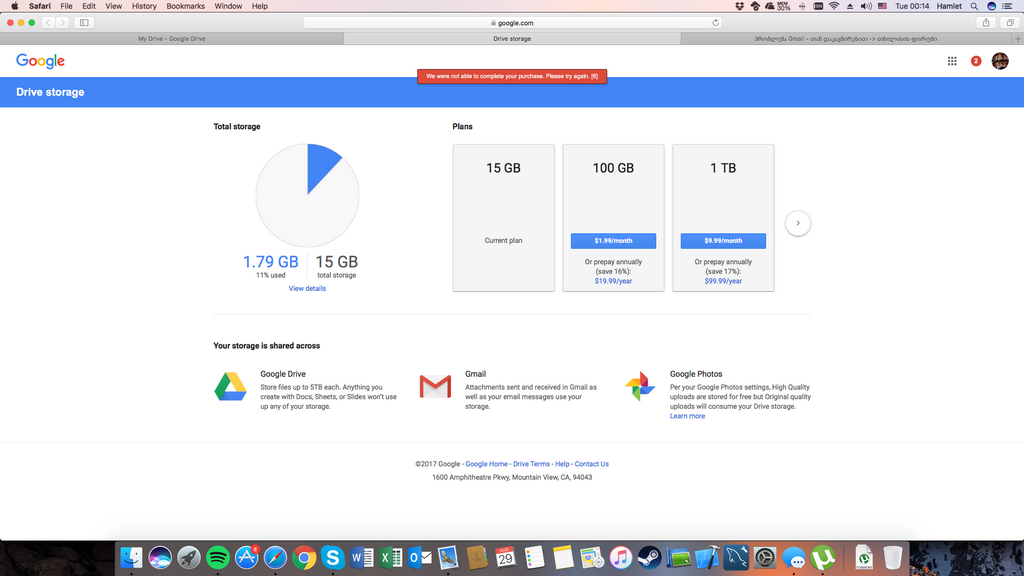Open the Trash in the Dock
1024x576 pixels.
click(x=892, y=558)
